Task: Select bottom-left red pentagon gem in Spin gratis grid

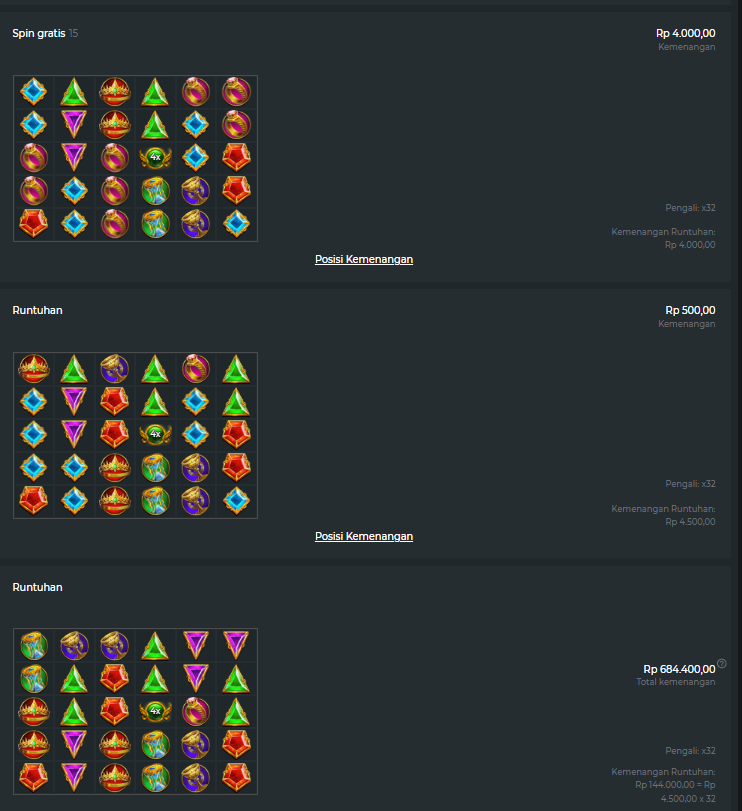Action: tap(34, 223)
